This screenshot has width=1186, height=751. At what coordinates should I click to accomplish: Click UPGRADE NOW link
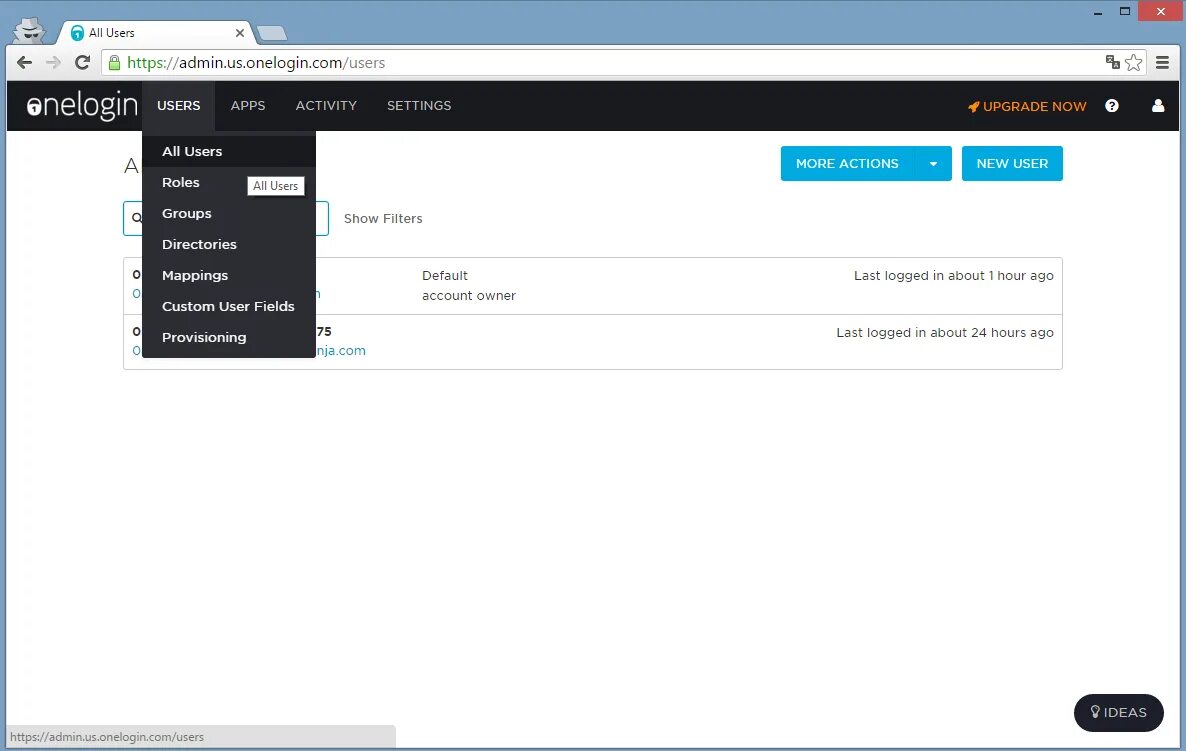coord(1027,107)
